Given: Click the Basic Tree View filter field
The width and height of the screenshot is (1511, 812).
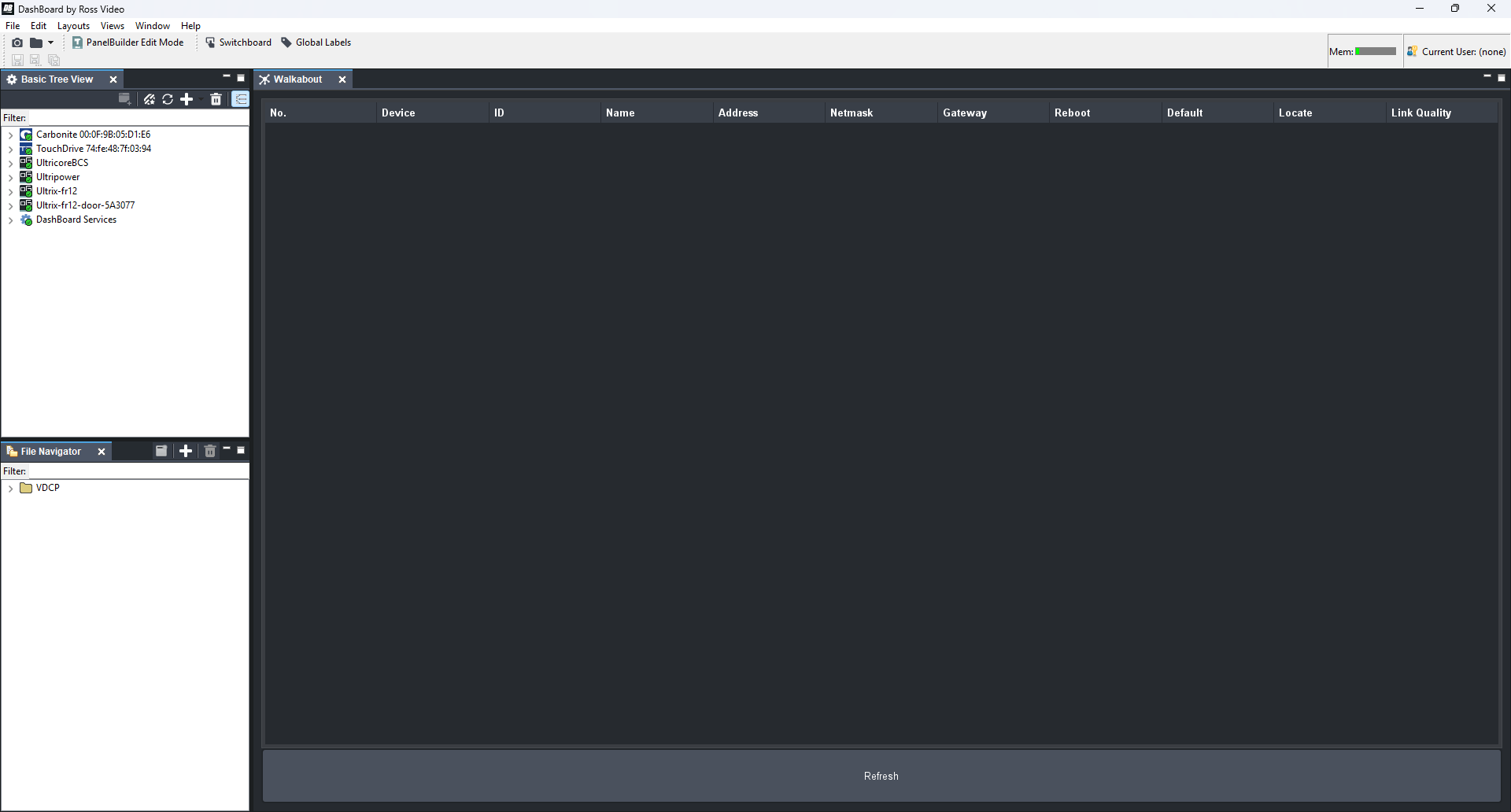Looking at the screenshot, I should click(138, 118).
